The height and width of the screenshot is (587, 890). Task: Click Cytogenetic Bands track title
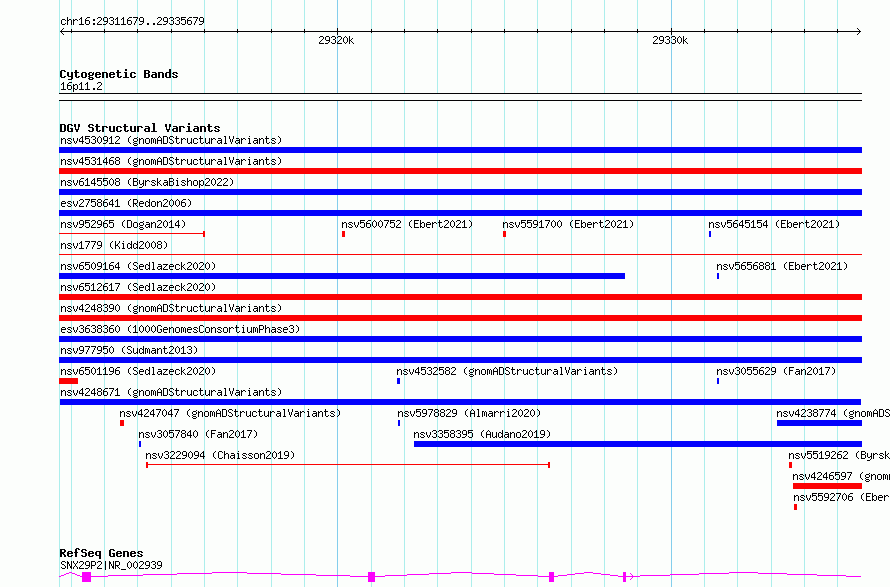point(119,74)
